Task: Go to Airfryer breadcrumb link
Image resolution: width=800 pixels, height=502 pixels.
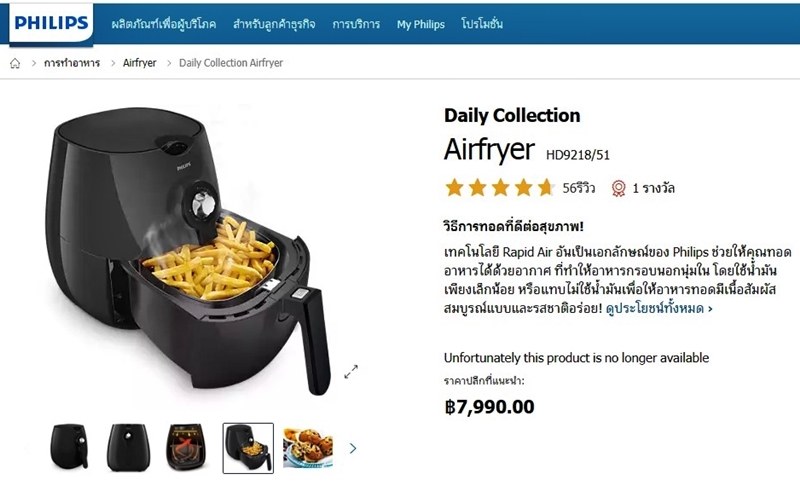Action: (x=139, y=63)
